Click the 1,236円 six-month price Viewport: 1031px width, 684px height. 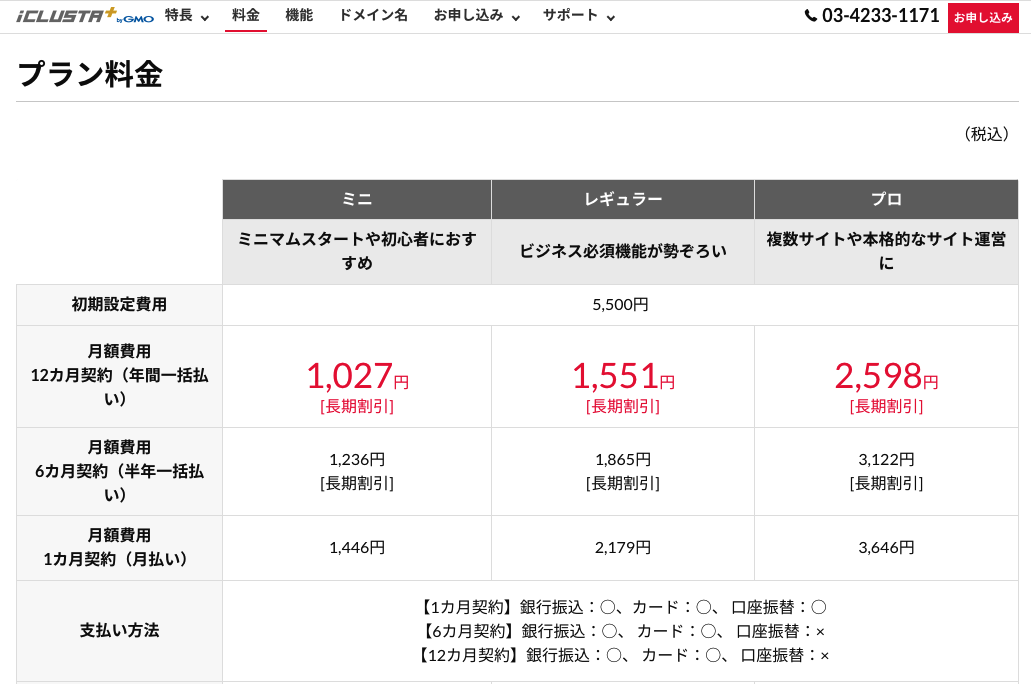[x=357, y=460]
